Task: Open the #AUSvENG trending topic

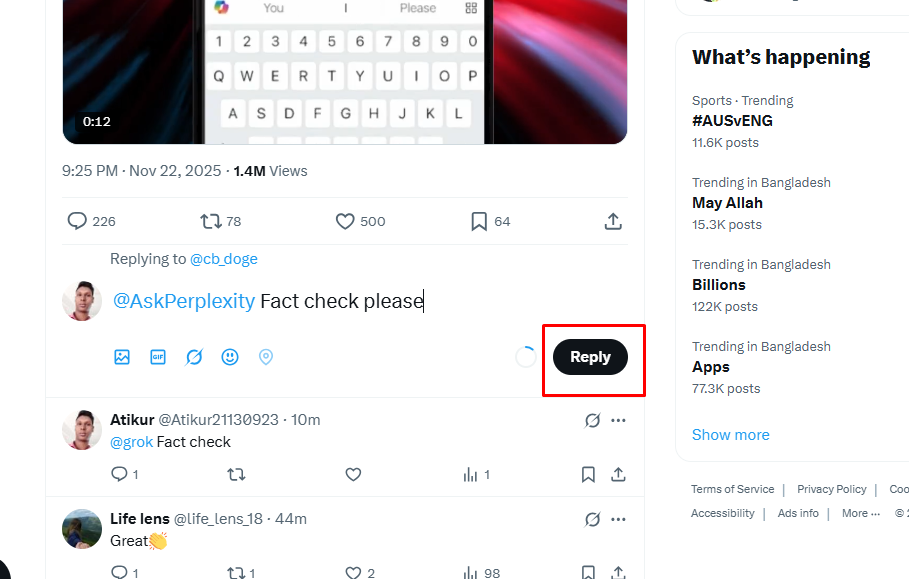Action: click(732, 121)
